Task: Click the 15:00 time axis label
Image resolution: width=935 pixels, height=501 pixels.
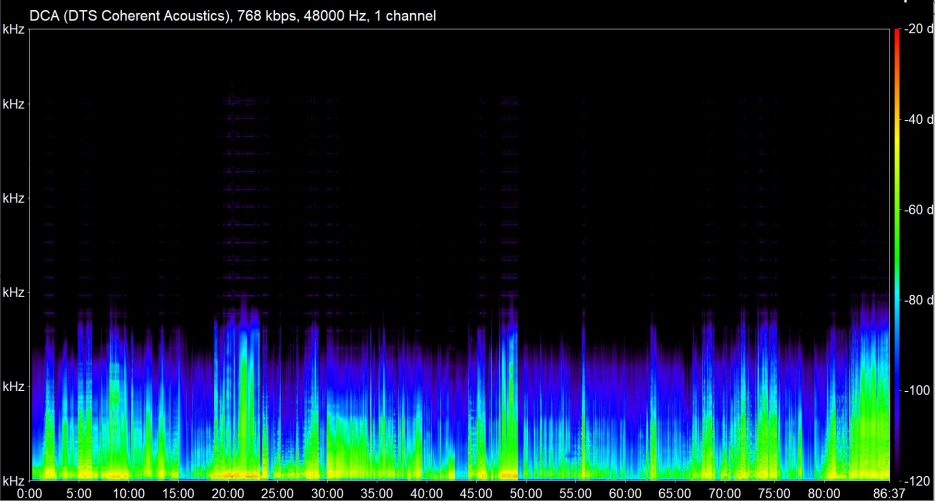Action: click(178, 494)
